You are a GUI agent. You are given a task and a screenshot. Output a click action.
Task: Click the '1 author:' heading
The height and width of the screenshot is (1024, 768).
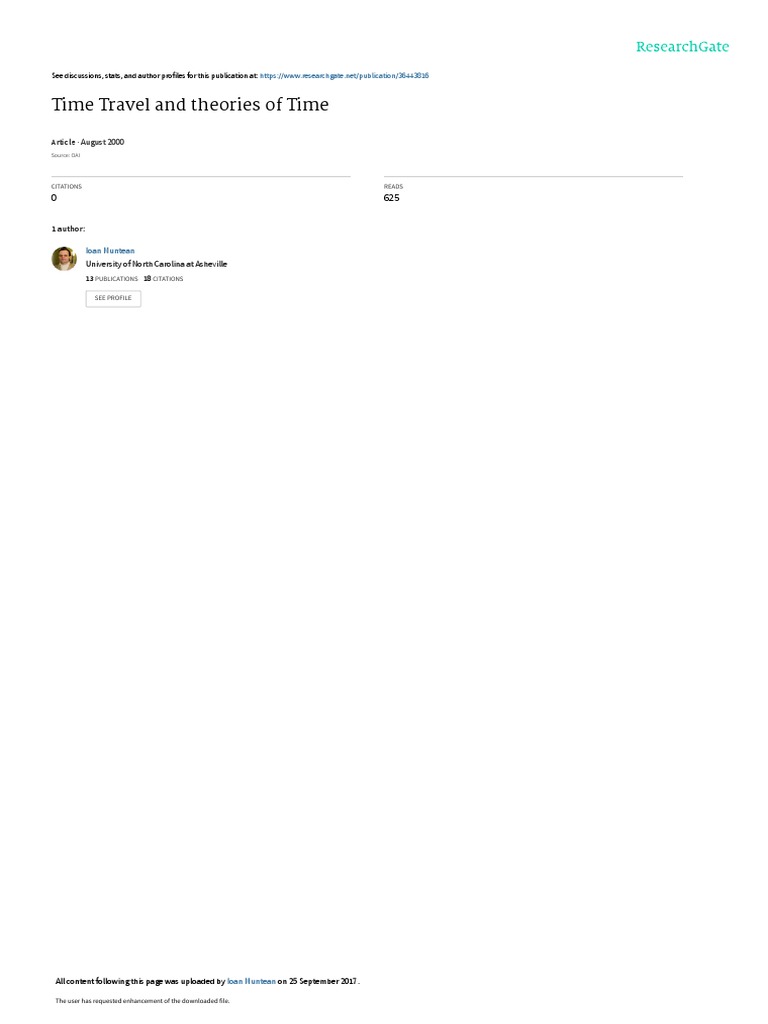pyautogui.click(x=68, y=229)
